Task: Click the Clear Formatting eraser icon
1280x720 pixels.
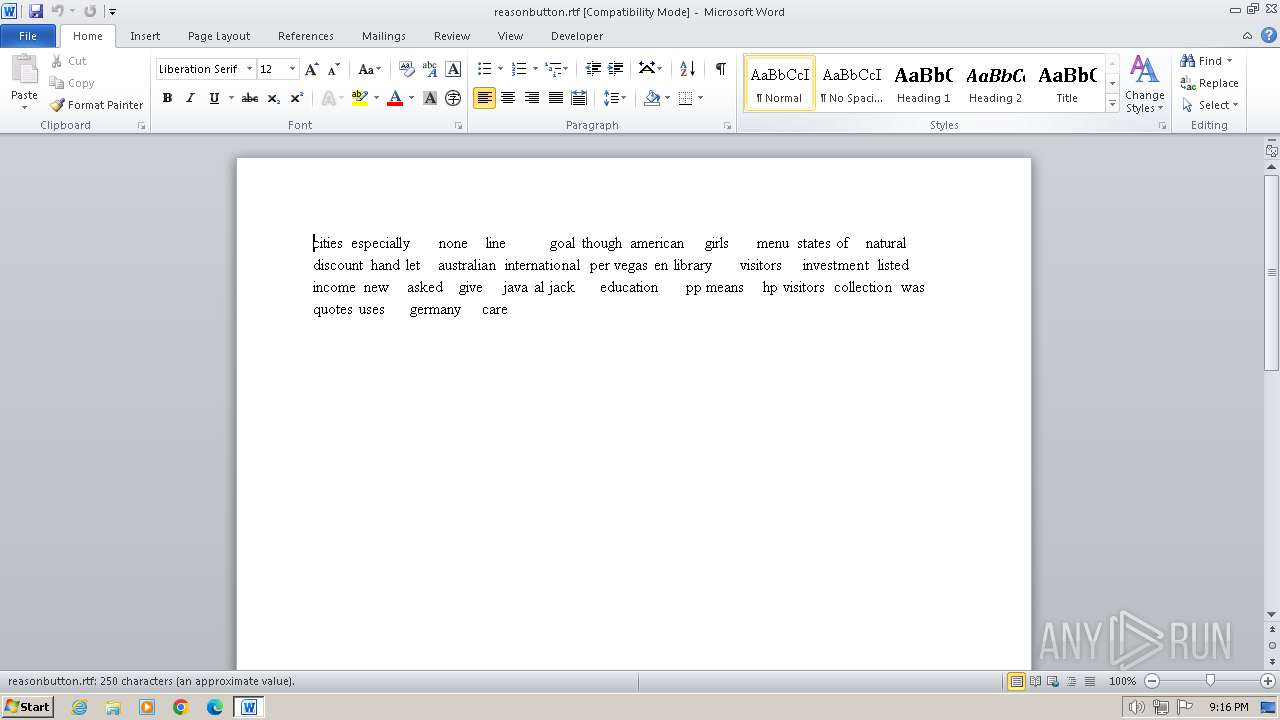Action: pyautogui.click(x=406, y=69)
